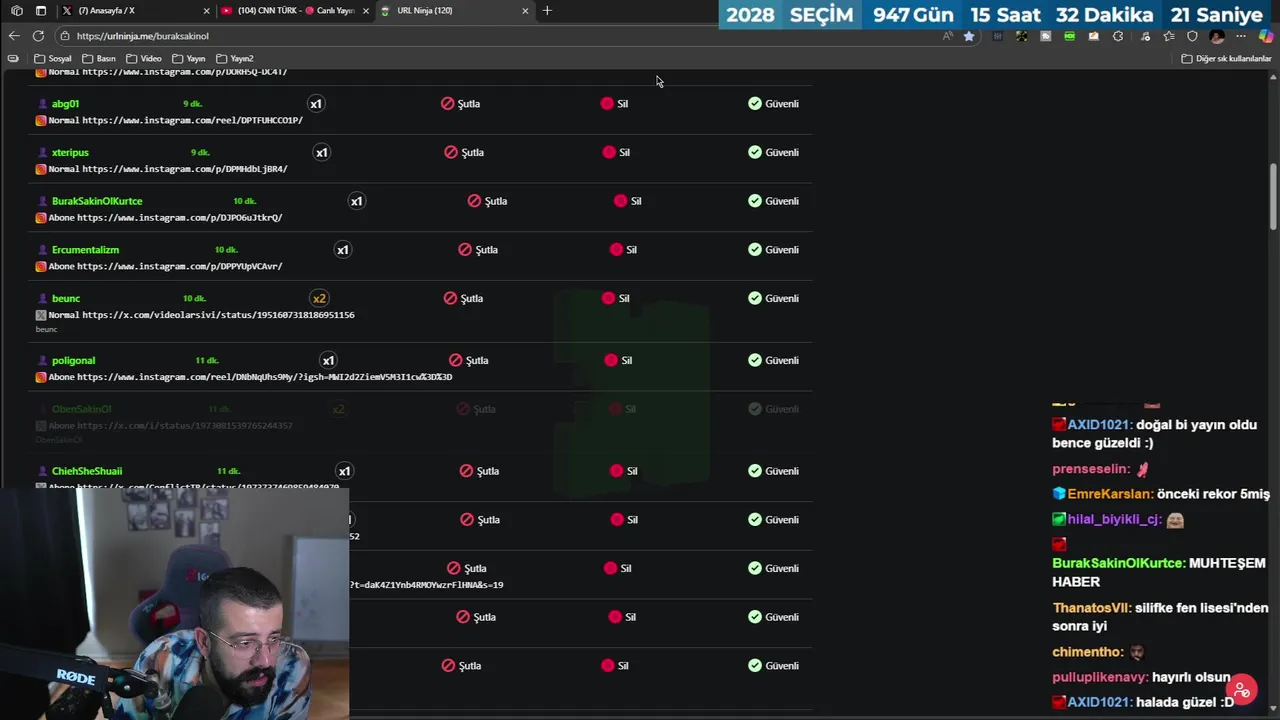Click the back navigation arrow
1280x720 pixels.
pos(14,36)
